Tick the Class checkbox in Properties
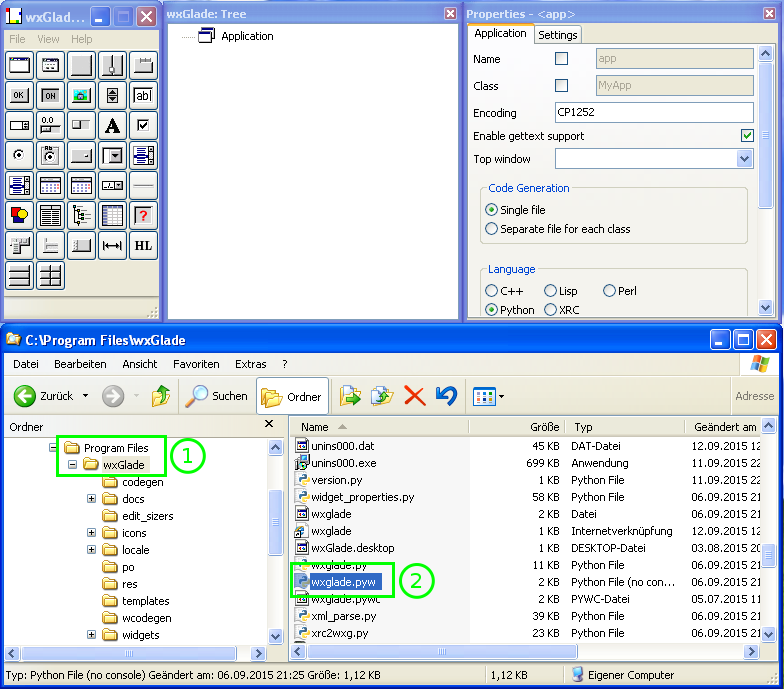Image resolution: width=784 pixels, height=689 pixels. coord(562,86)
